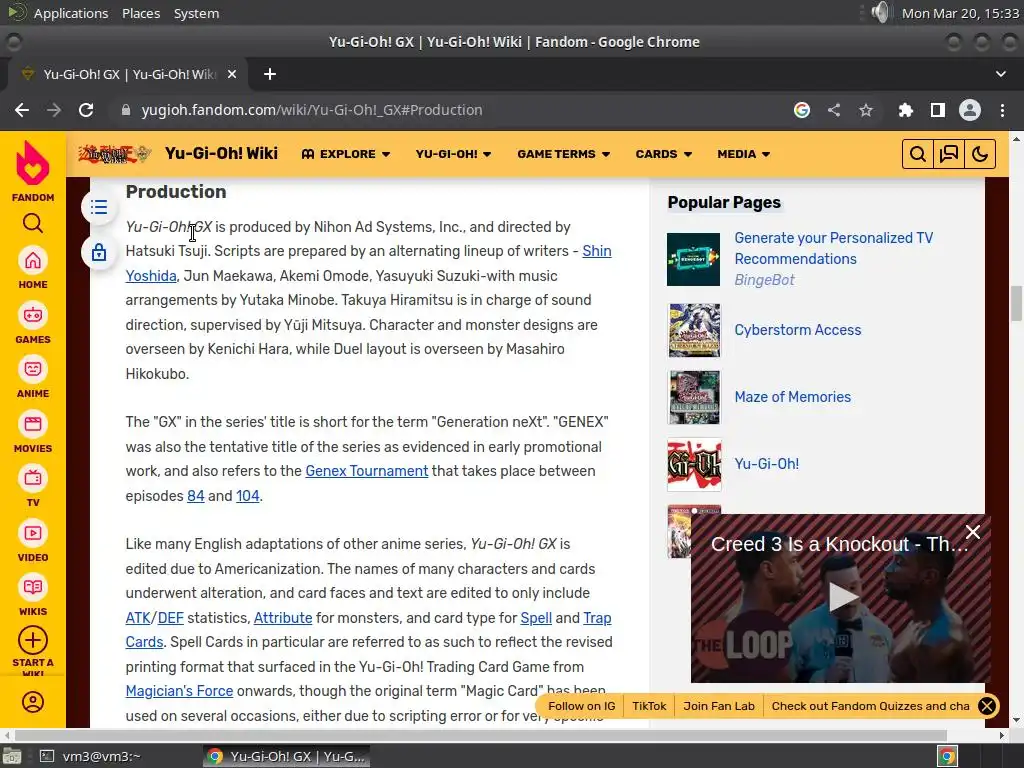Expand the Chrome tab search chevron
The height and width of the screenshot is (768, 1024).
tap(1000, 74)
